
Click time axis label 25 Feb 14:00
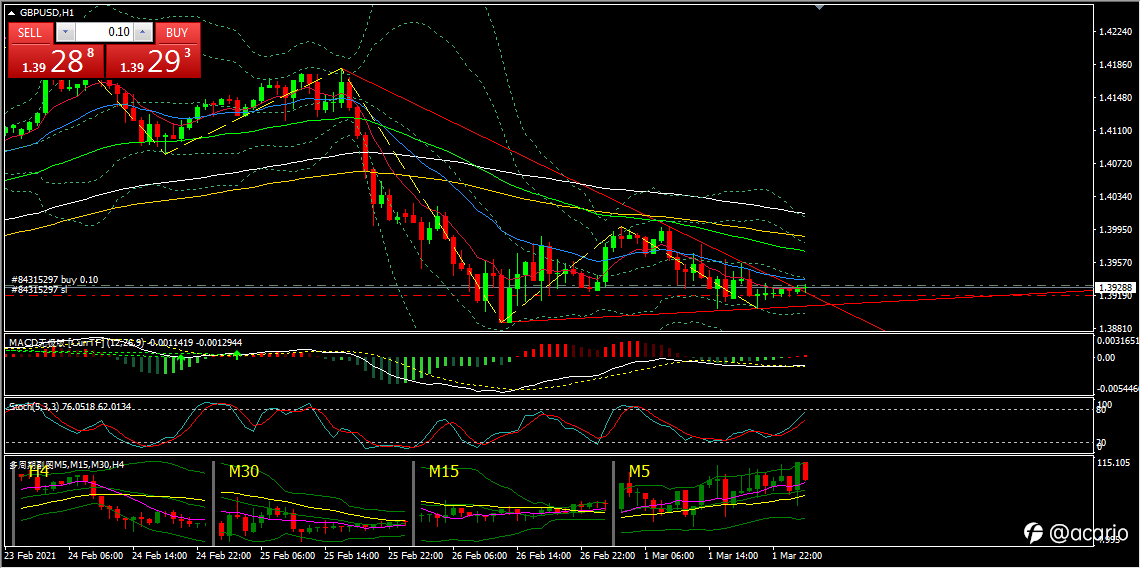349,555
